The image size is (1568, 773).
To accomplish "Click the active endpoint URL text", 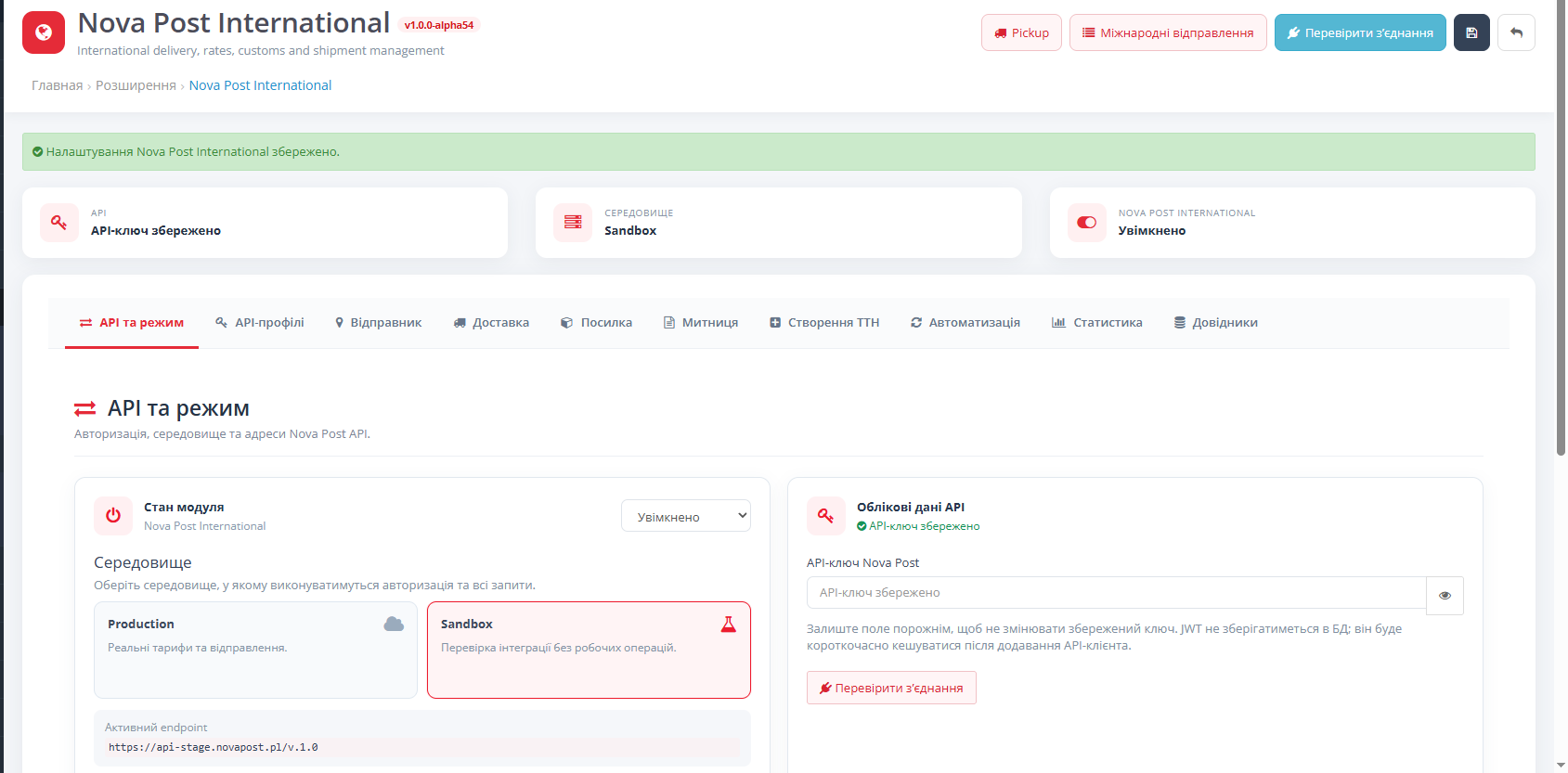I will (x=214, y=747).
